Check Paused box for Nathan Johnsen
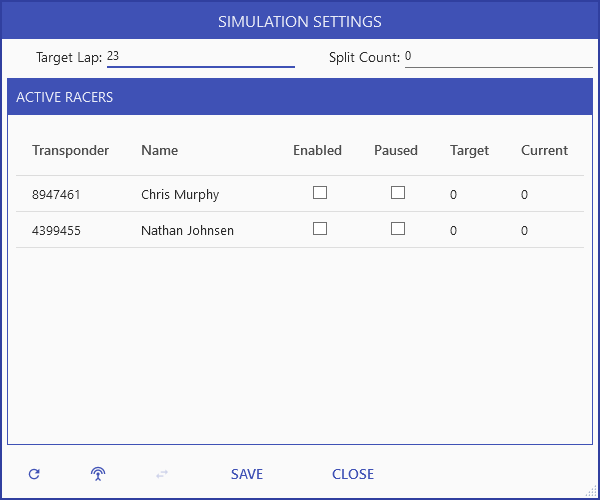The width and height of the screenshot is (600, 500). [x=398, y=228]
